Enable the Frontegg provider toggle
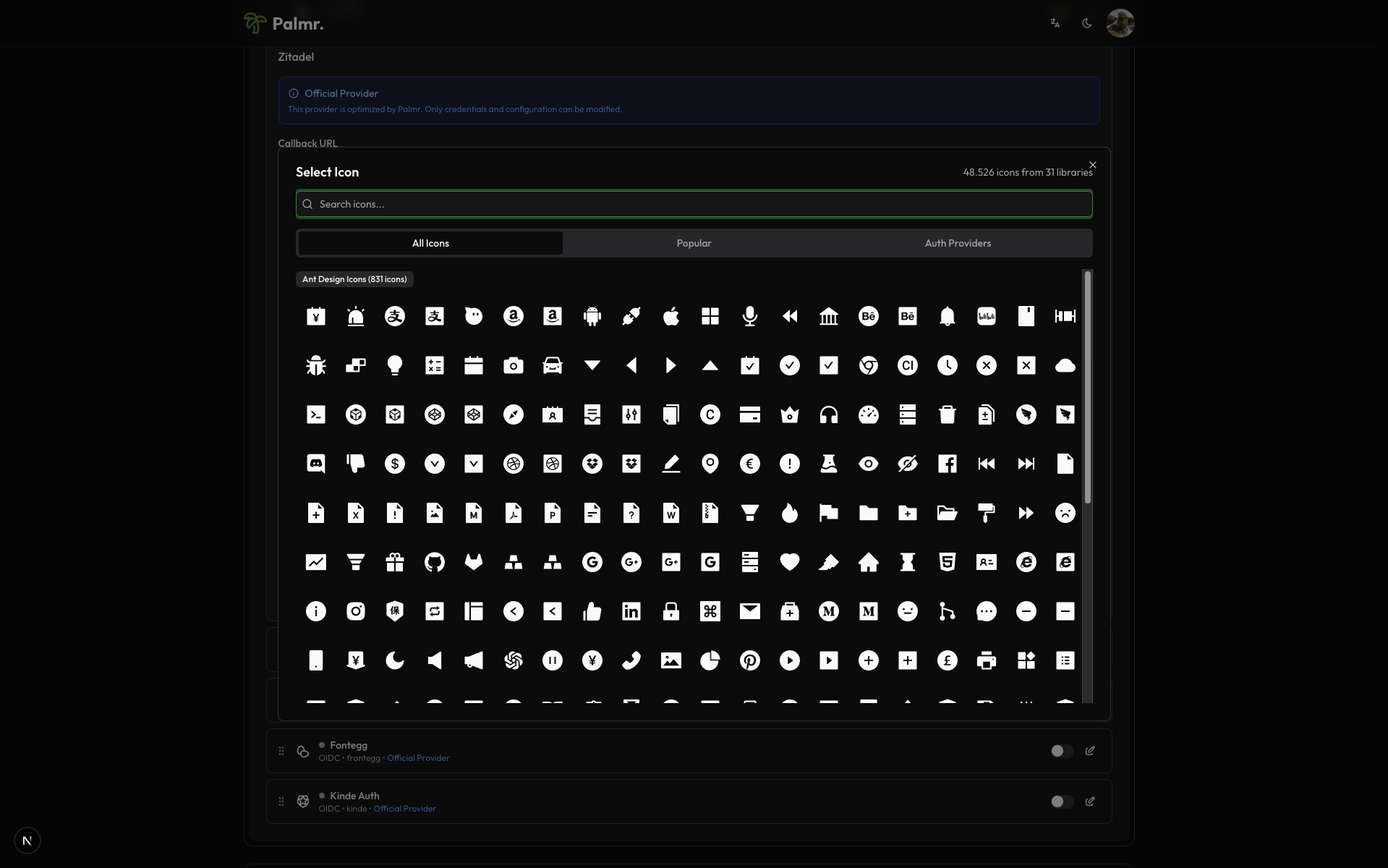 (x=1061, y=751)
